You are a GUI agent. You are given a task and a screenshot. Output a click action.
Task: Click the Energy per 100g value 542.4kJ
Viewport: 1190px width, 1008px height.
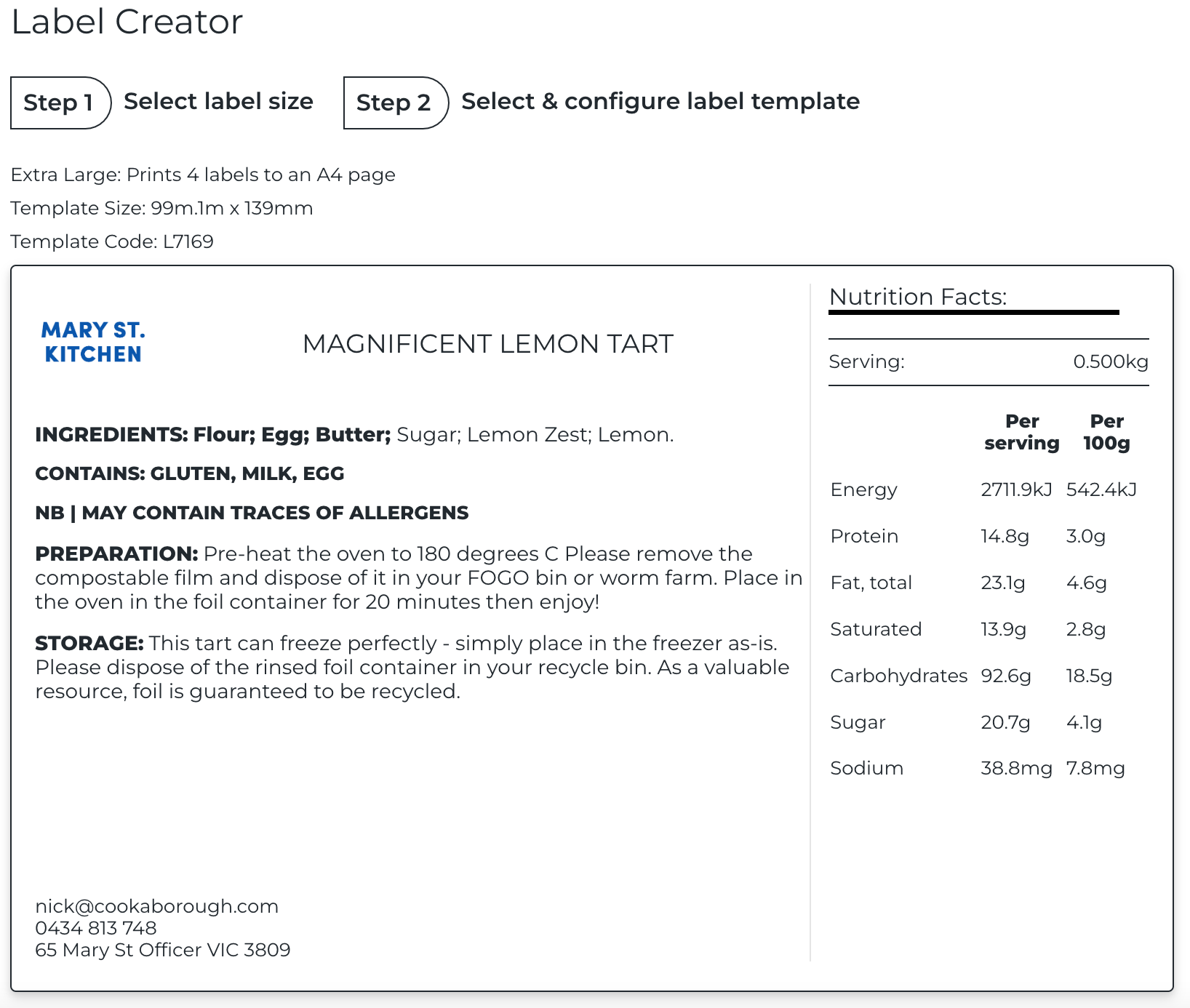click(x=1101, y=489)
